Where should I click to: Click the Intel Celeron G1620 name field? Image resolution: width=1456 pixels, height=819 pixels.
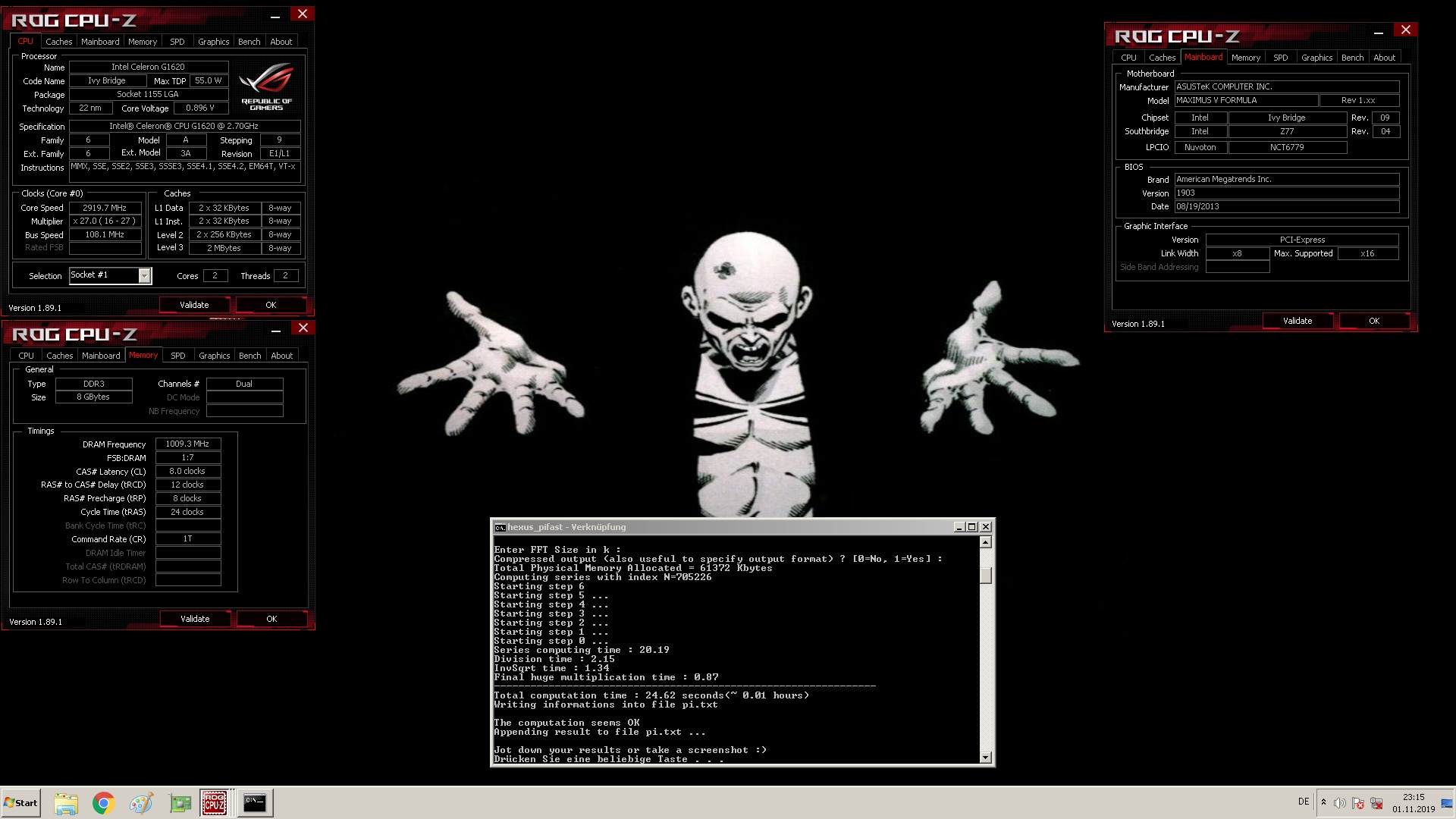click(149, 67)
